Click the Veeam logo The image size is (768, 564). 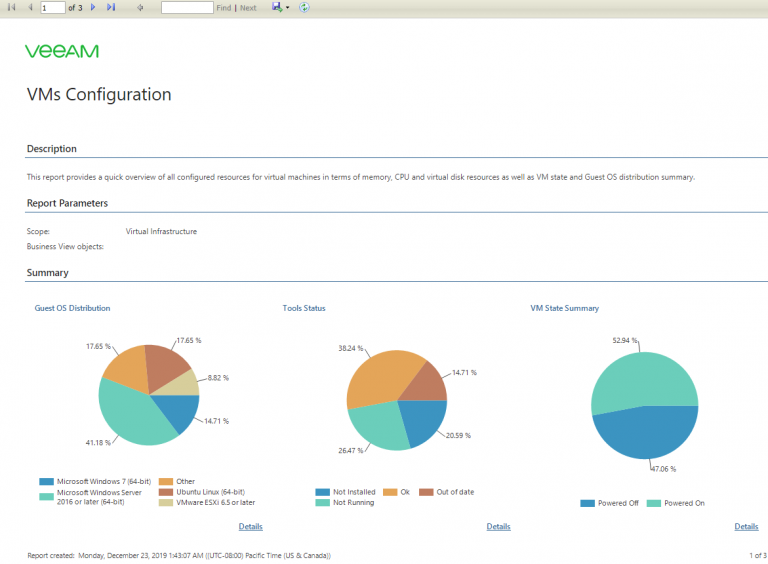62,51
